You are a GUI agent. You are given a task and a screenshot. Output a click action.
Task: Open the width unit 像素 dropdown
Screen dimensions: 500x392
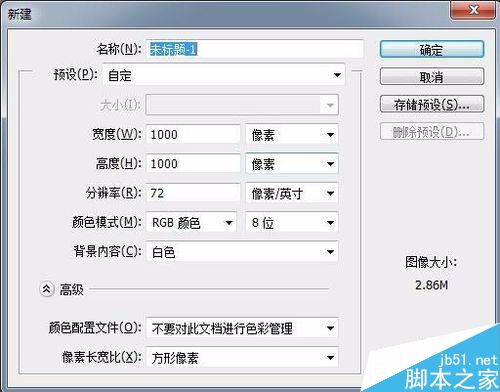tap(292, 134)
